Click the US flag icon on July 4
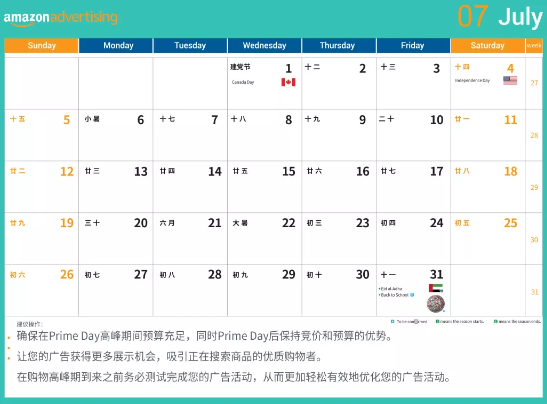The image size is (547, 404). (510, 81)
